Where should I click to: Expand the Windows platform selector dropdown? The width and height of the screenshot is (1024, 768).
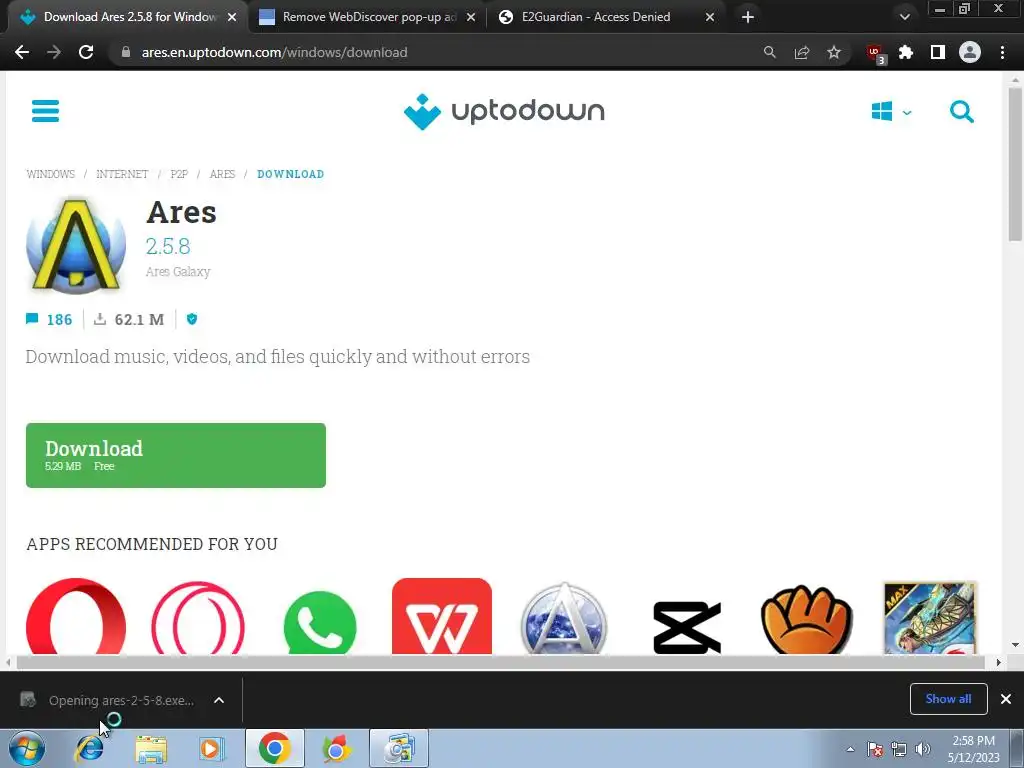coord(891,112)
